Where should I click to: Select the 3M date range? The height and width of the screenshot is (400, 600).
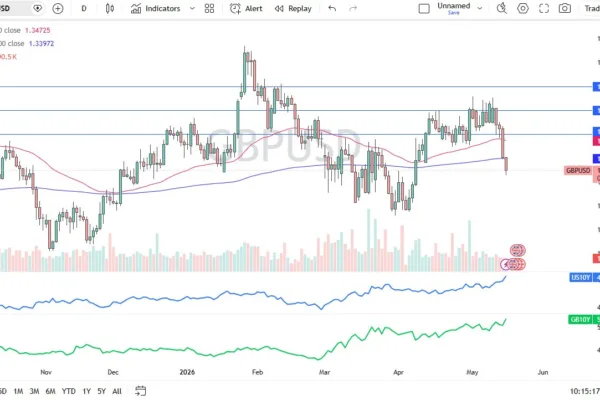tap(34, 391)
